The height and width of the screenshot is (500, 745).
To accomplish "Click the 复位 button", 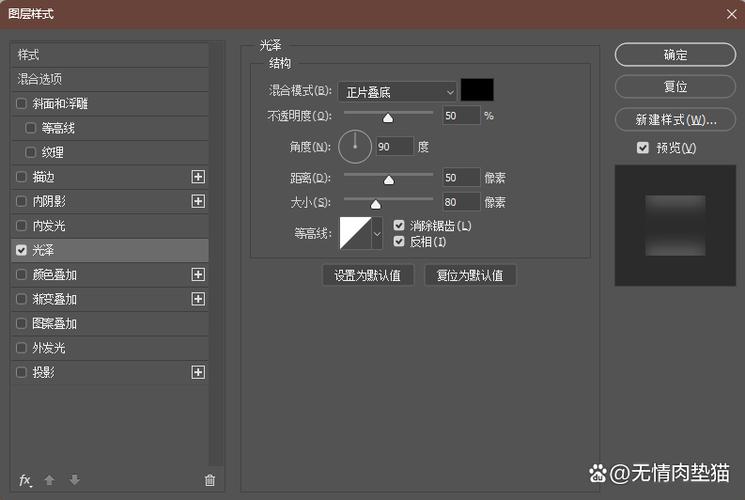I will pos(675,87).
